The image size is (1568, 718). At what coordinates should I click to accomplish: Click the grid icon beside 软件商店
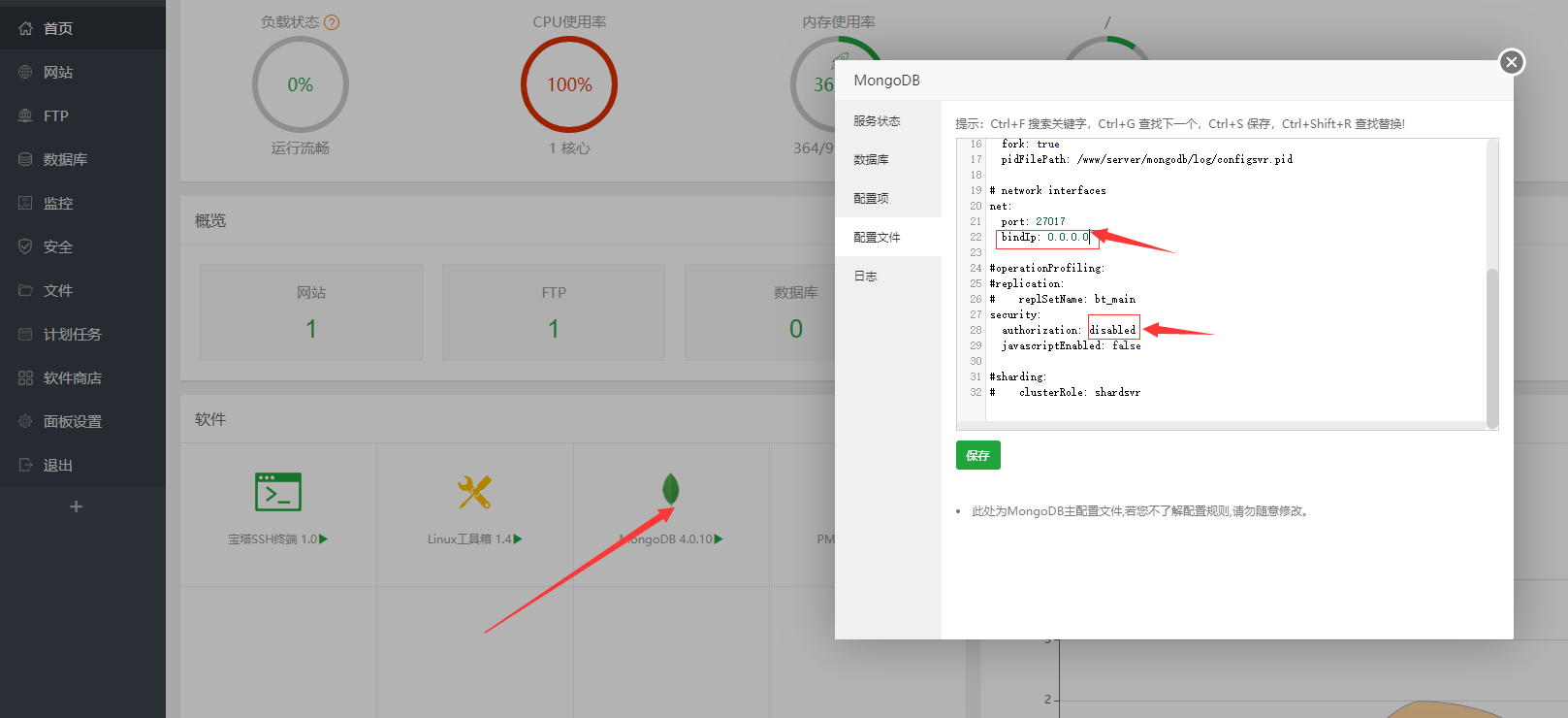click(x=25, y=377)
